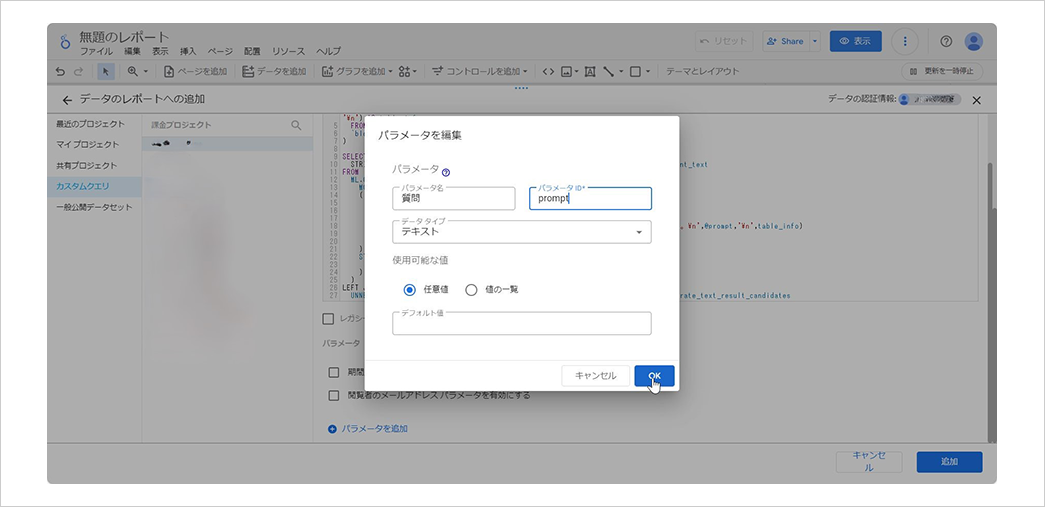Screen dimensions: 1045x507
Task: Click the データの認証情報 account chip
Action: coord(929,99)
